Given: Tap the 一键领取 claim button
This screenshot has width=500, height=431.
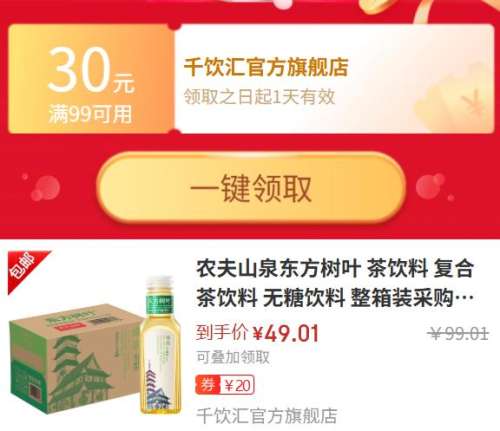Looking at the screenshot, I should [251, 188].
